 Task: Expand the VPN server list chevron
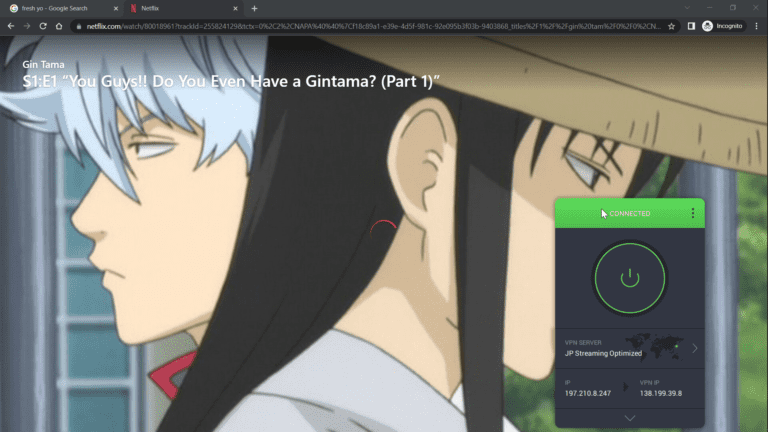click(x=695, y=349)
